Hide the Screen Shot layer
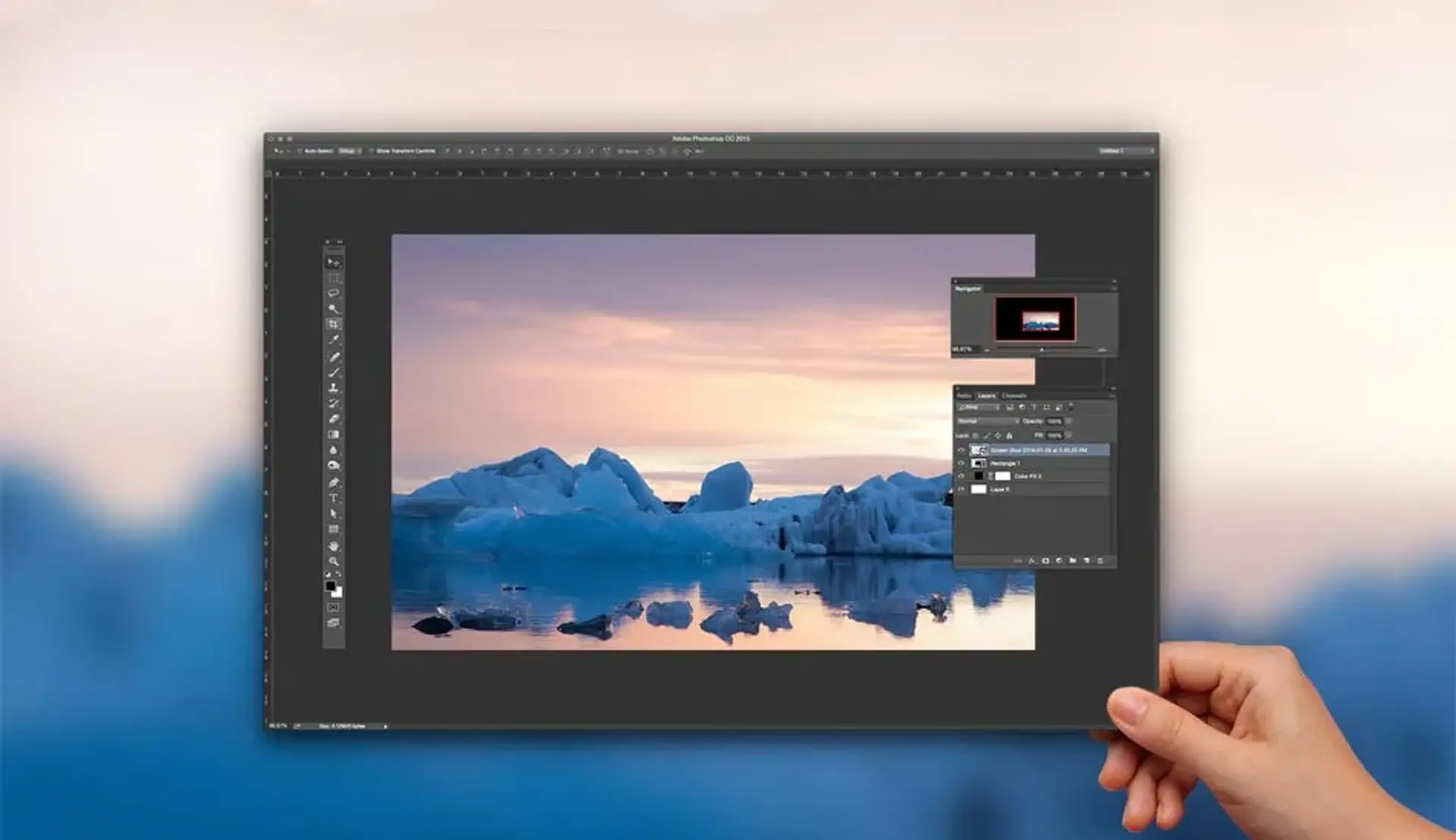The image size is (1456, 840). pos(961,450)
